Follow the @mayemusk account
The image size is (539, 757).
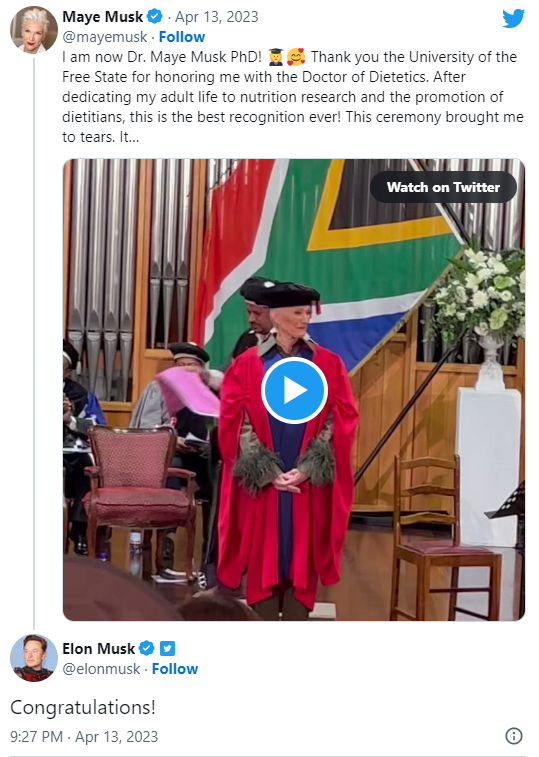(x=182, y=37)
